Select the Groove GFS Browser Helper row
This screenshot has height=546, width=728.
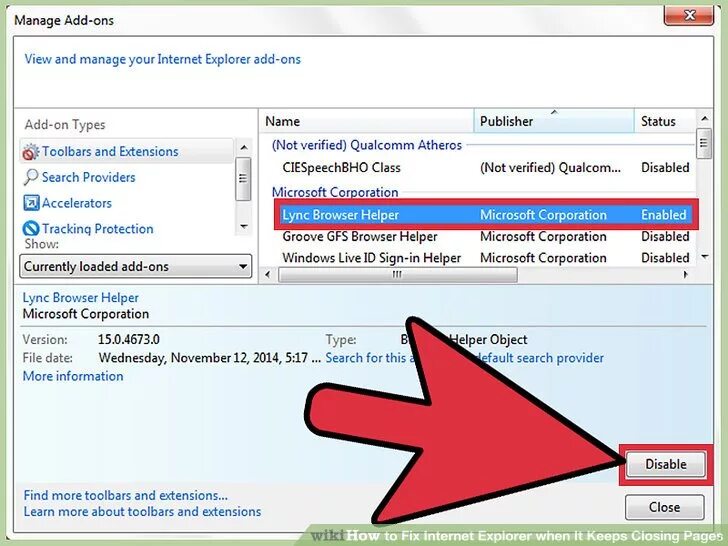tap(486, 237)
